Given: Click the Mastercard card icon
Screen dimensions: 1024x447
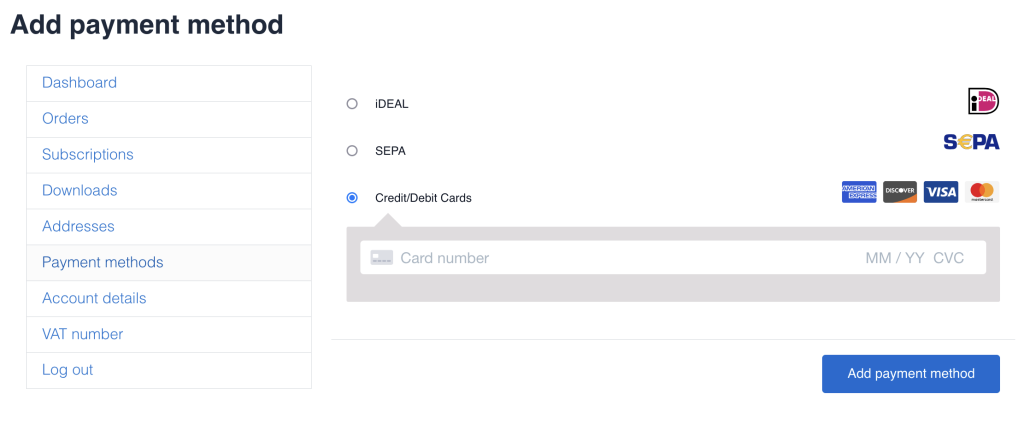Looking at the screenshot, I should 982,192.
